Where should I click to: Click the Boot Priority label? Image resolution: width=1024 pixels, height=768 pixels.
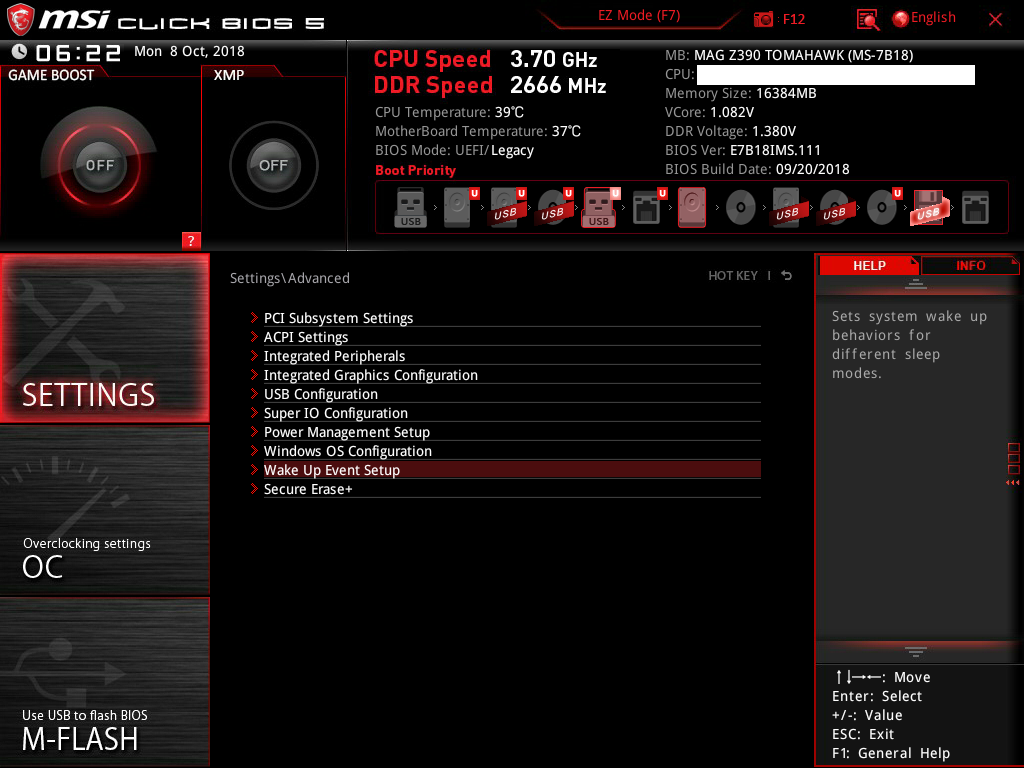[x=415, y=170]
